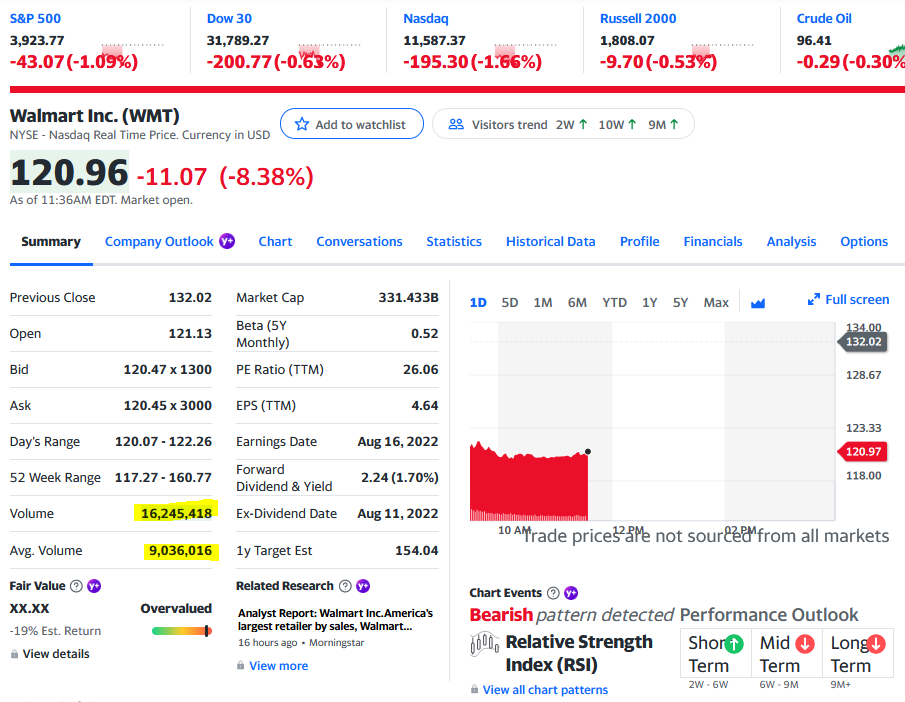Click the highlighted Volume value 16,245,418
This screenshot has width=905, height=702.
(176, 513)
